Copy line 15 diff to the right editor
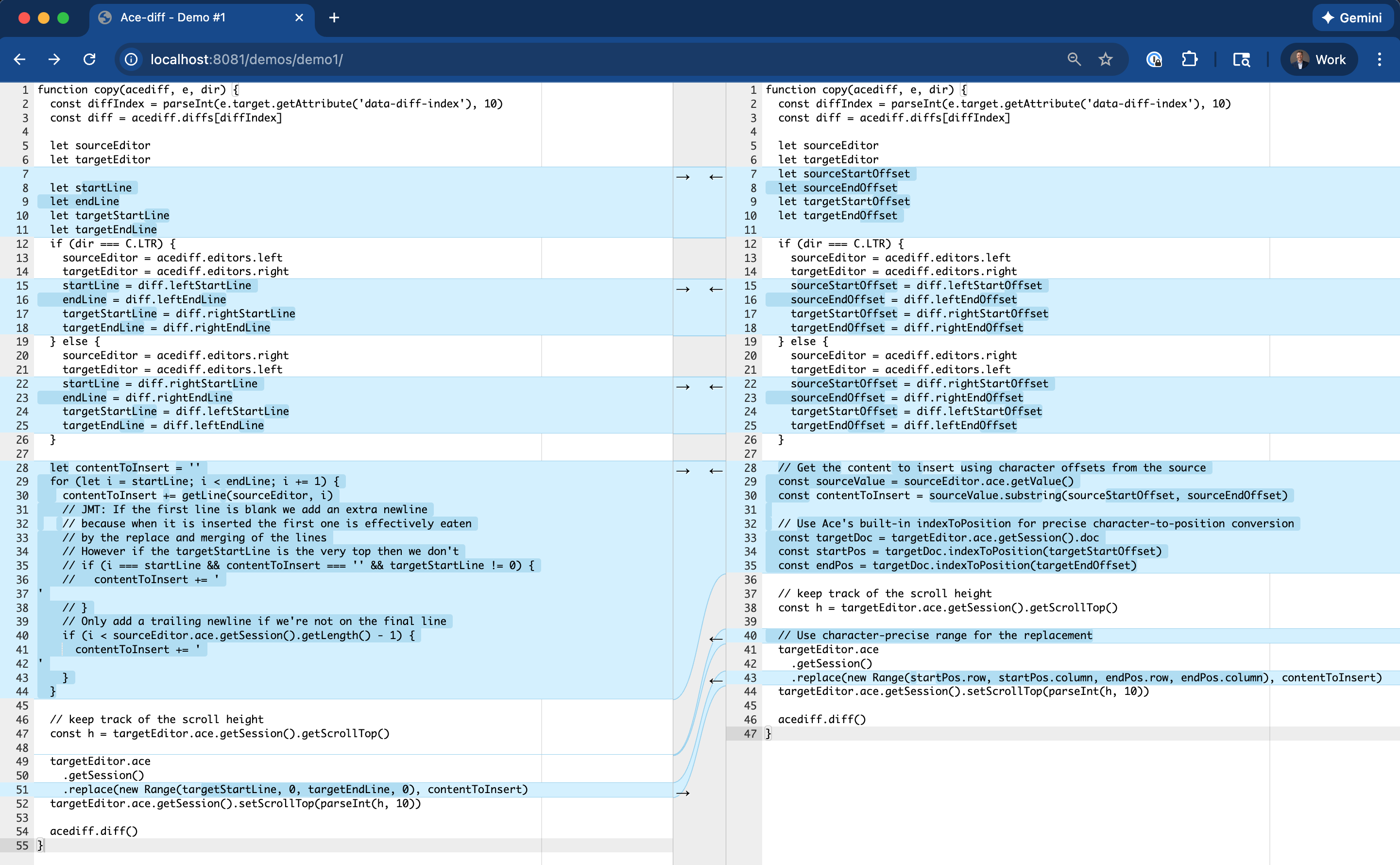The height and width of the screenshot is (865, 1400). tap(683, 289)
